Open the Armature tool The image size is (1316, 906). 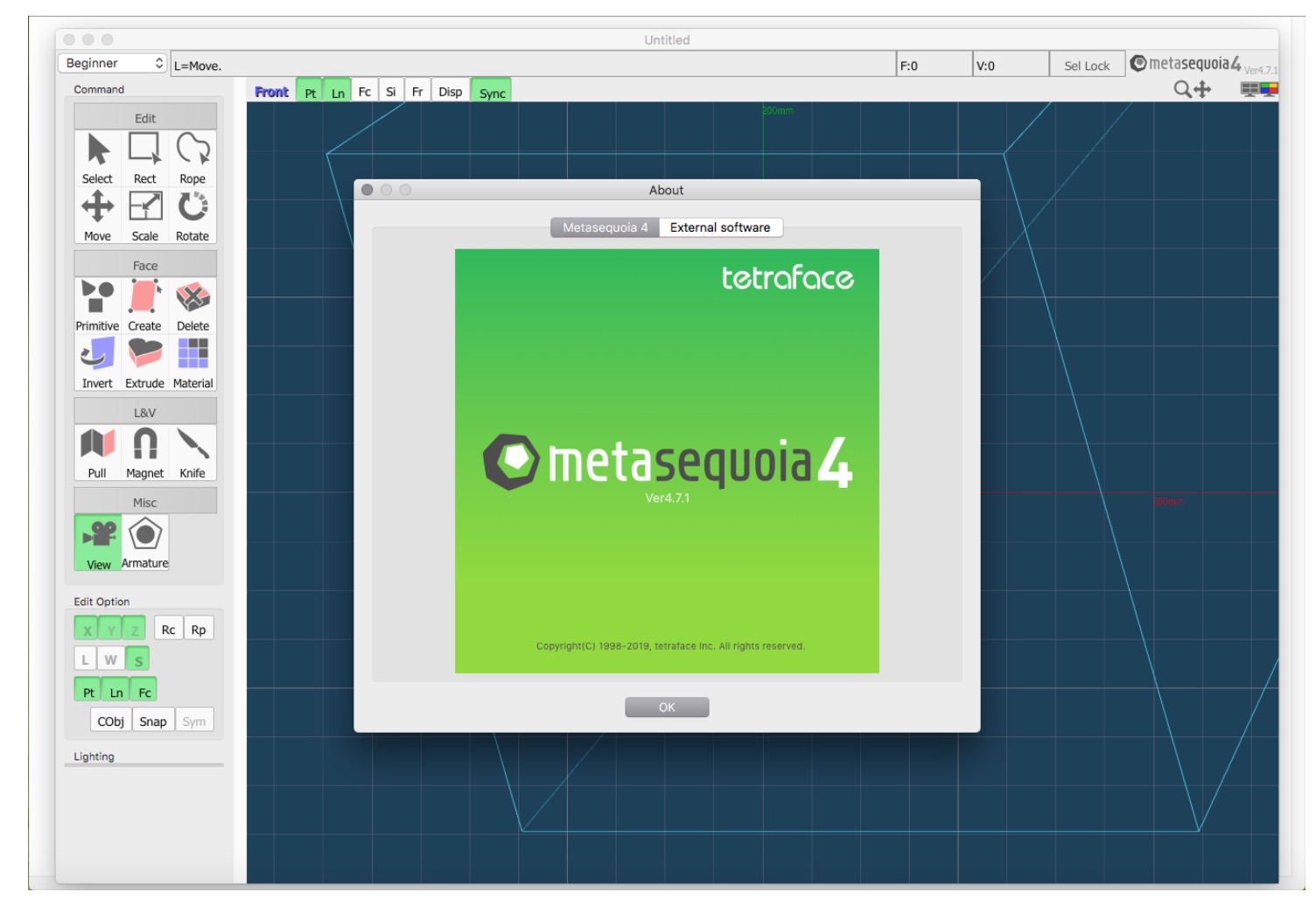point(145,543)
